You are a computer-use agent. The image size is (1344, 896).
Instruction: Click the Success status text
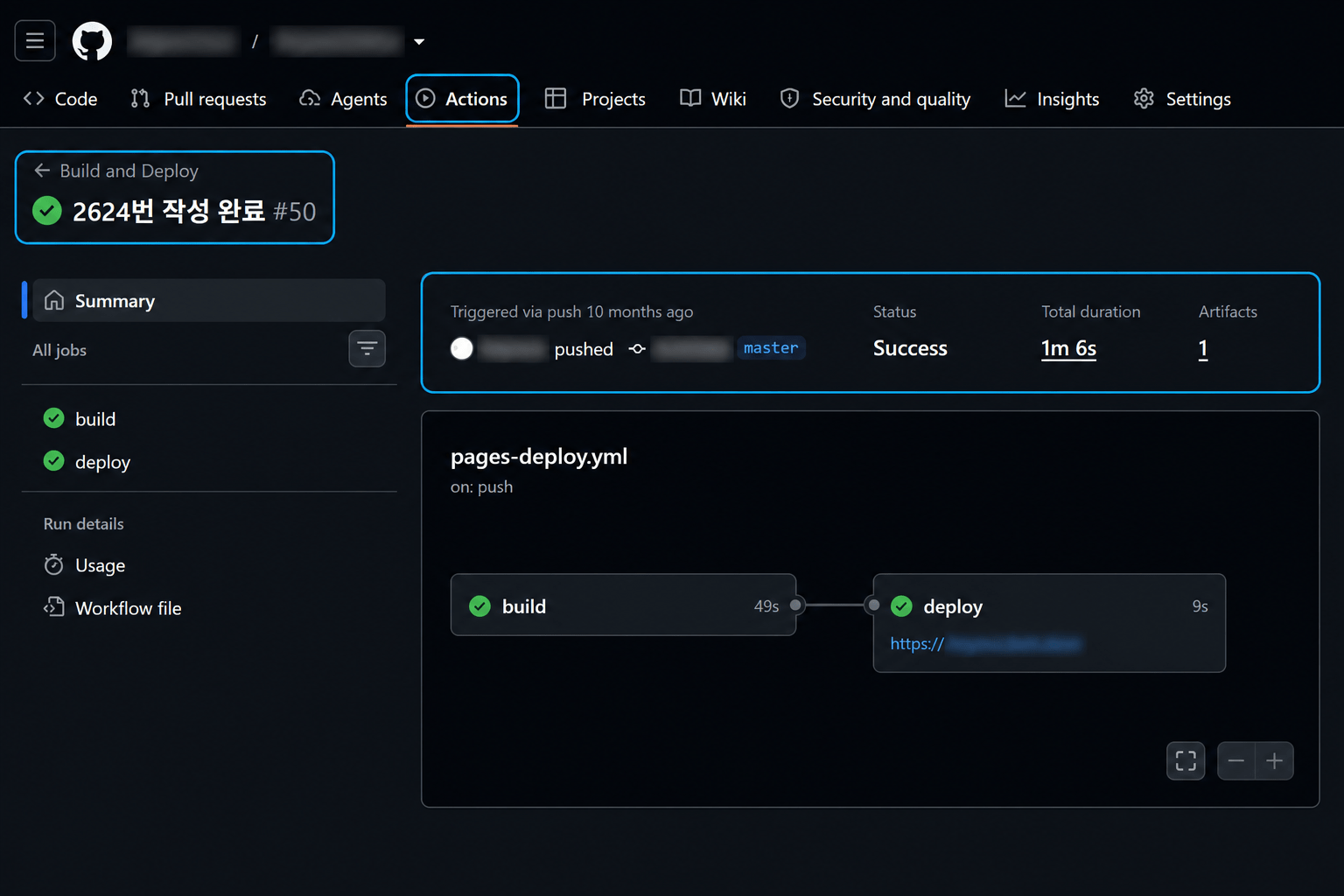(910, 348)
